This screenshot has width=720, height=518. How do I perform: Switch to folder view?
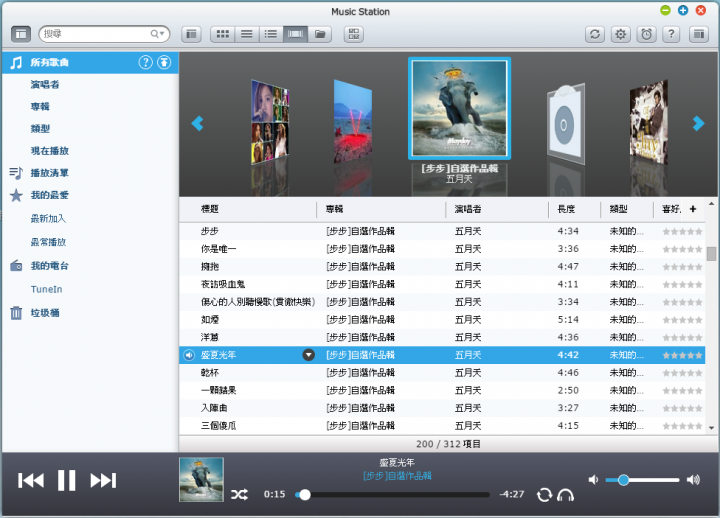(320, 34)
